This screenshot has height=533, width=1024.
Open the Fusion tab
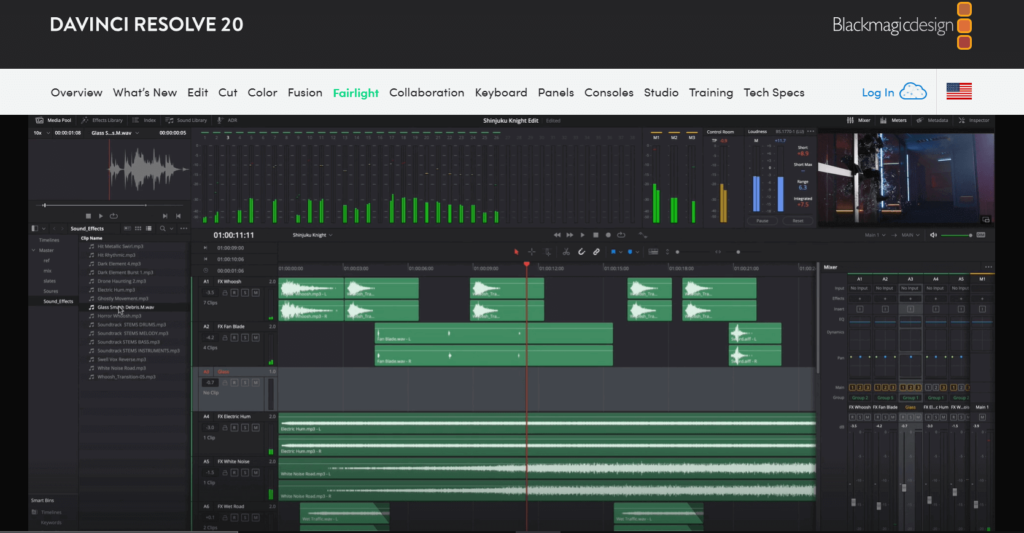click(305, 93)
